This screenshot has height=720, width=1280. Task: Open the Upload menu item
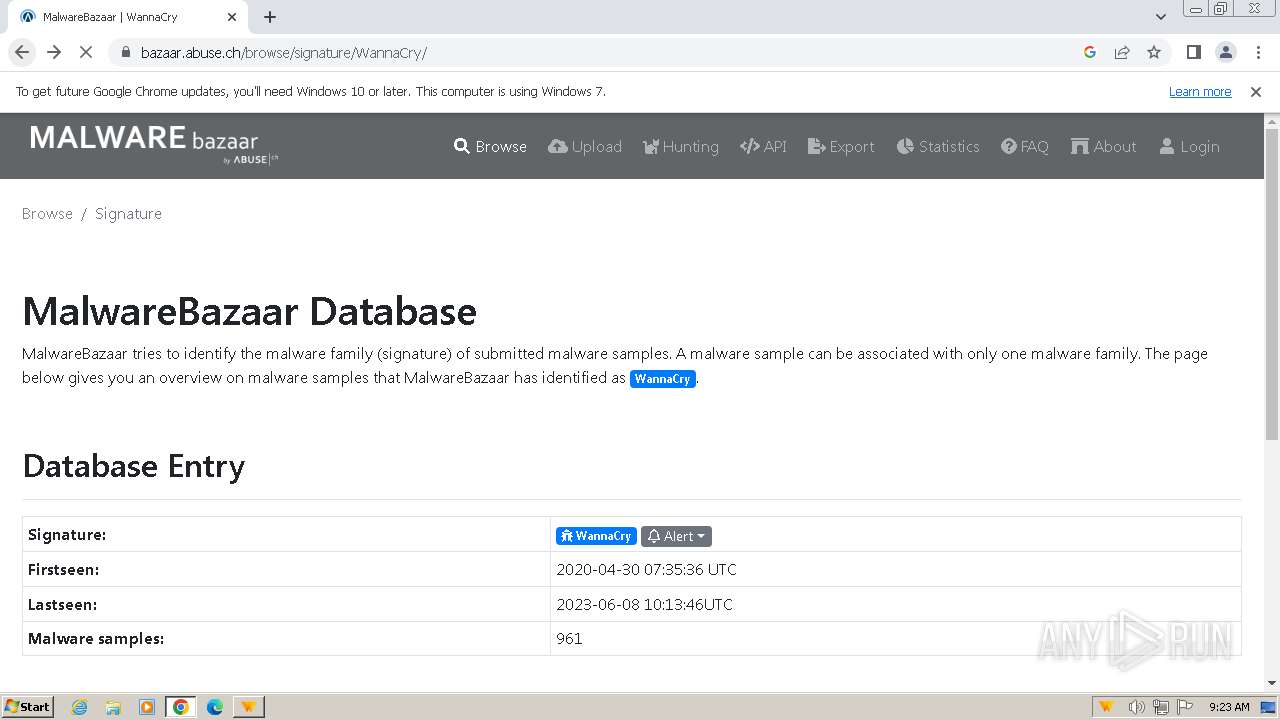585,146
